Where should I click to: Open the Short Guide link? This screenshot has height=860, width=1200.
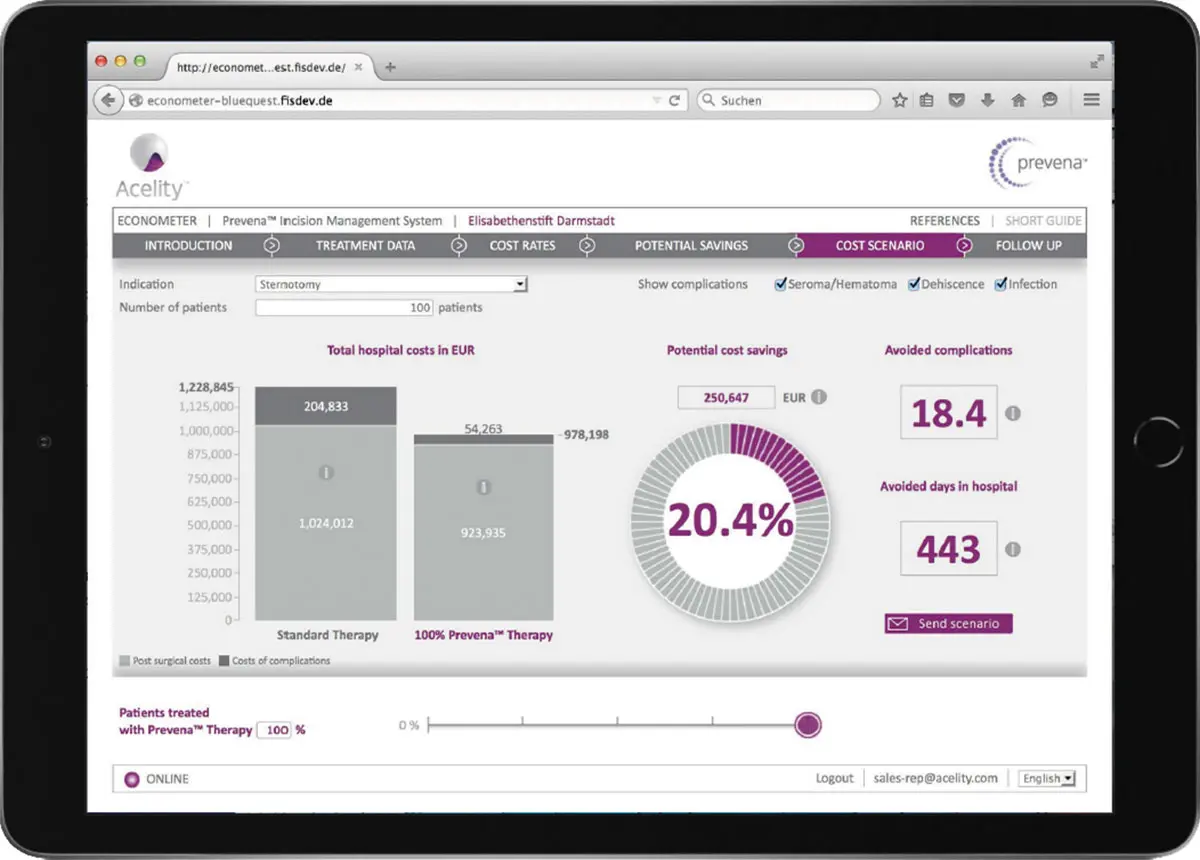[1043, 221]
